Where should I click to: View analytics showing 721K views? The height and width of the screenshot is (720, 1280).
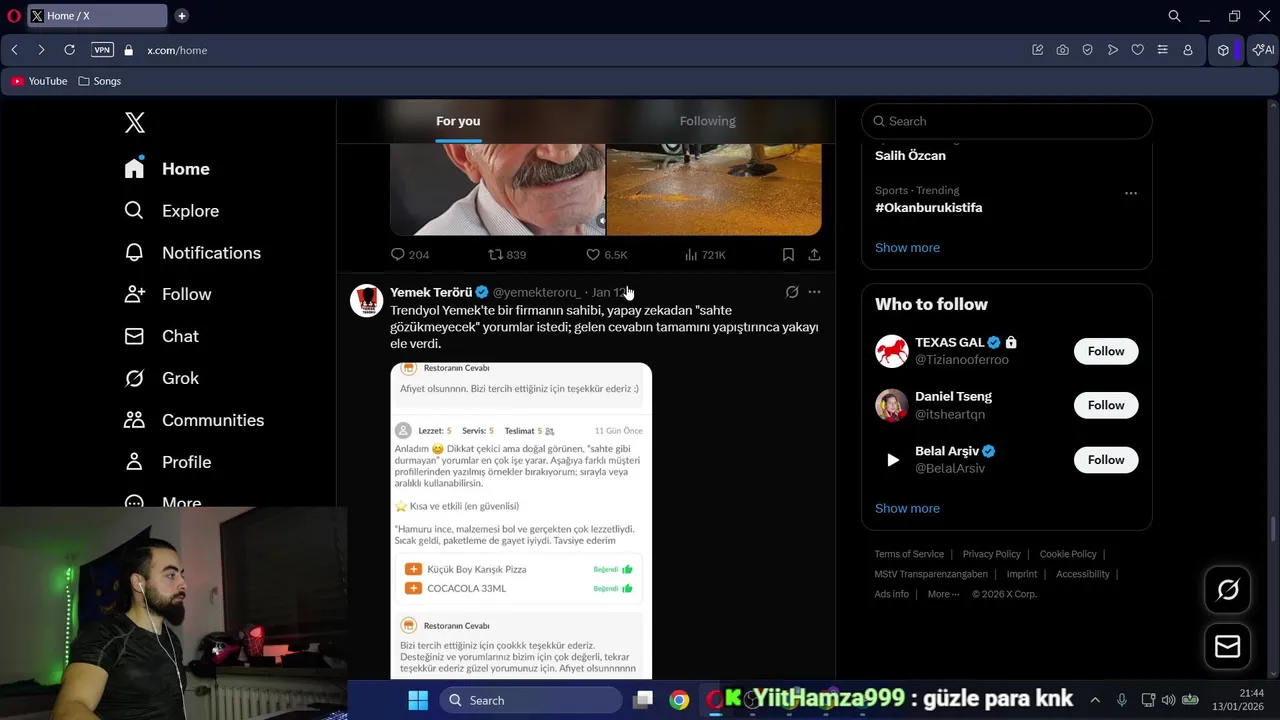click(705, 255)
